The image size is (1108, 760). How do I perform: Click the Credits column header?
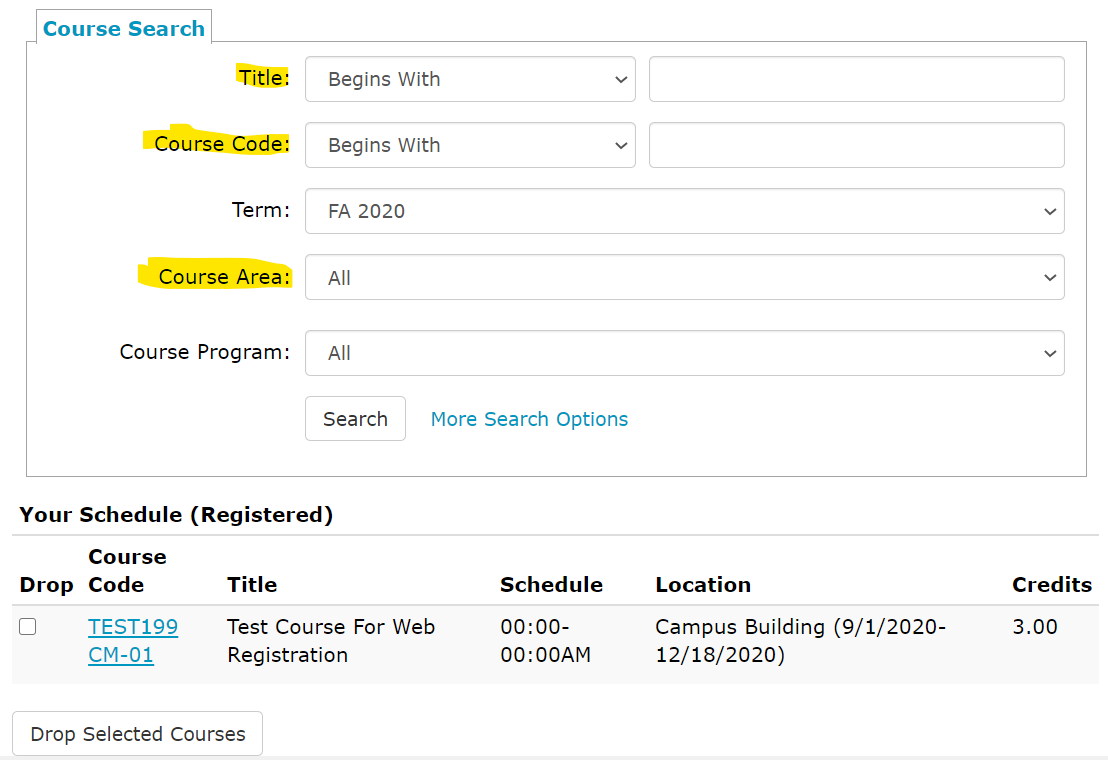coord(1052,585)
